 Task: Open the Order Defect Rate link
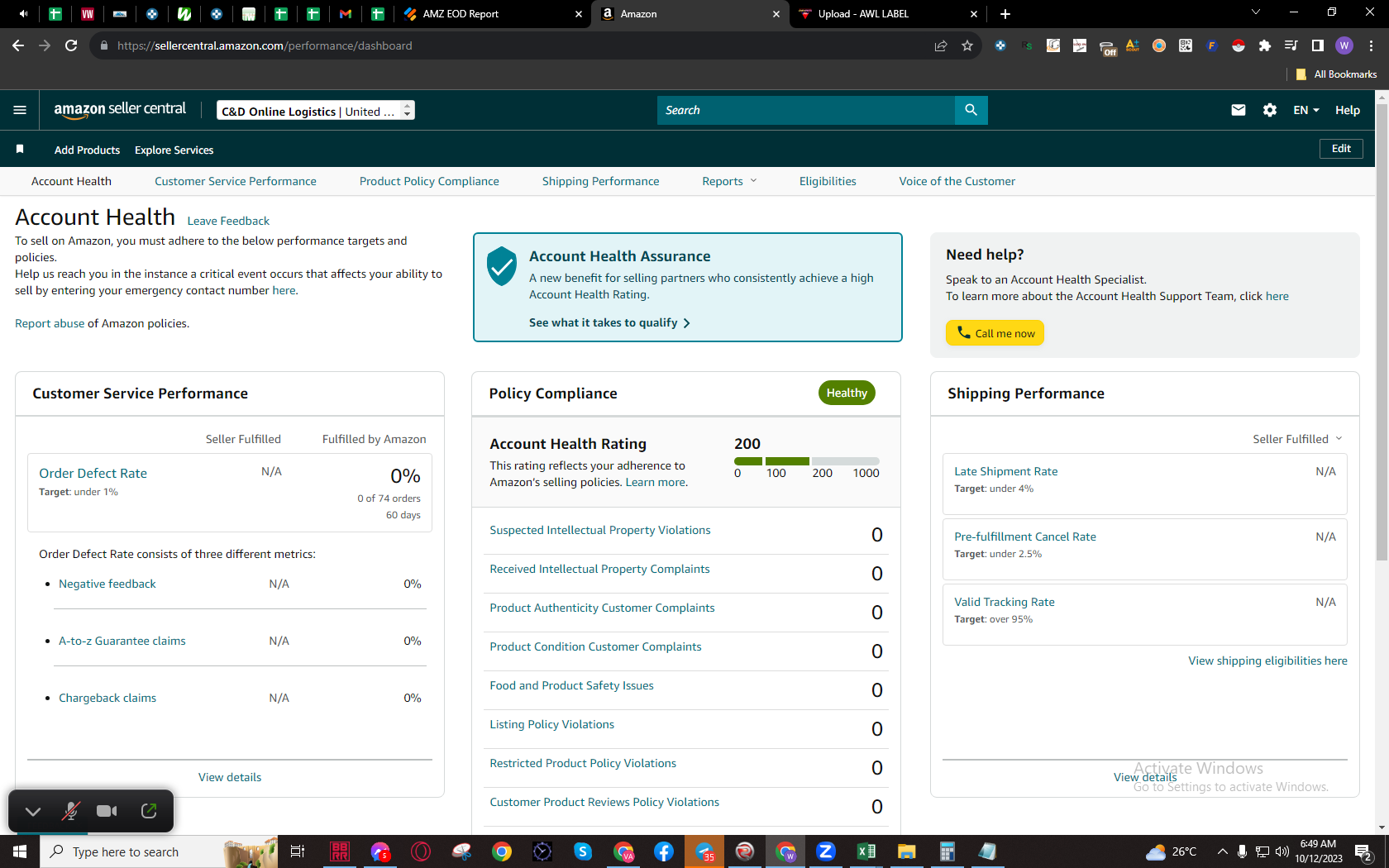93,473
